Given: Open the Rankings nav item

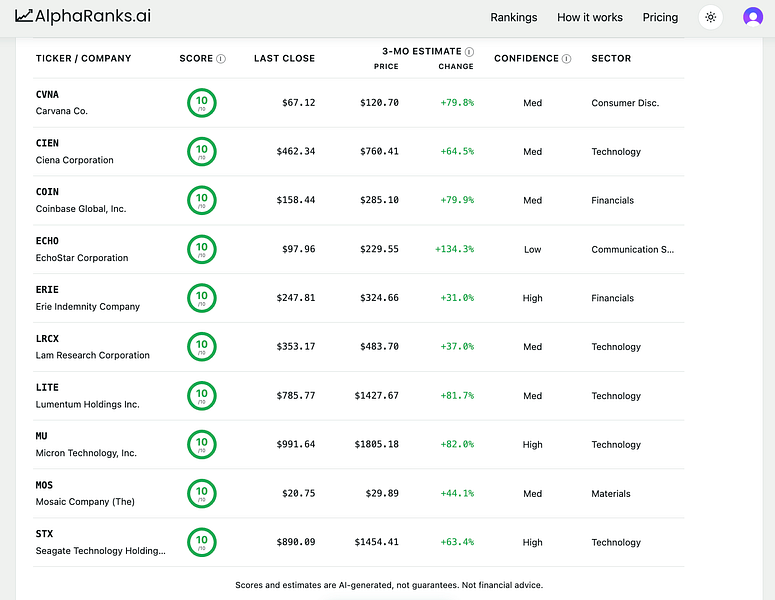Looking at the screenshot, I should click(x=514, y=17).
